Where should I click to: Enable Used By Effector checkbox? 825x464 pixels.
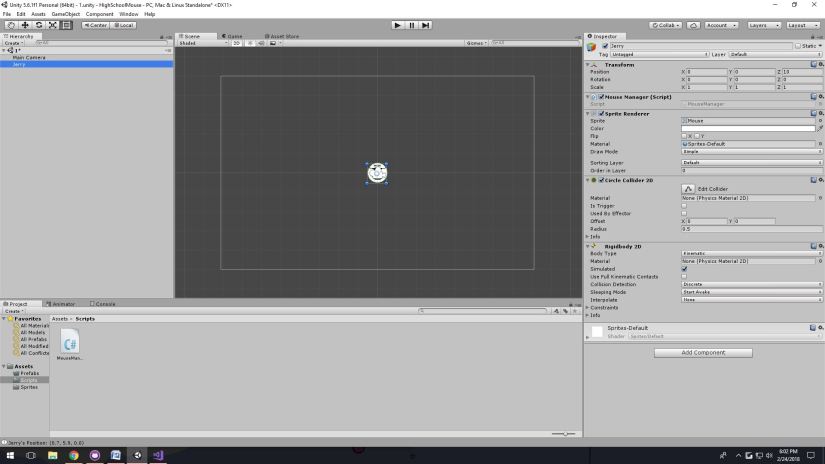pos(684,213)
